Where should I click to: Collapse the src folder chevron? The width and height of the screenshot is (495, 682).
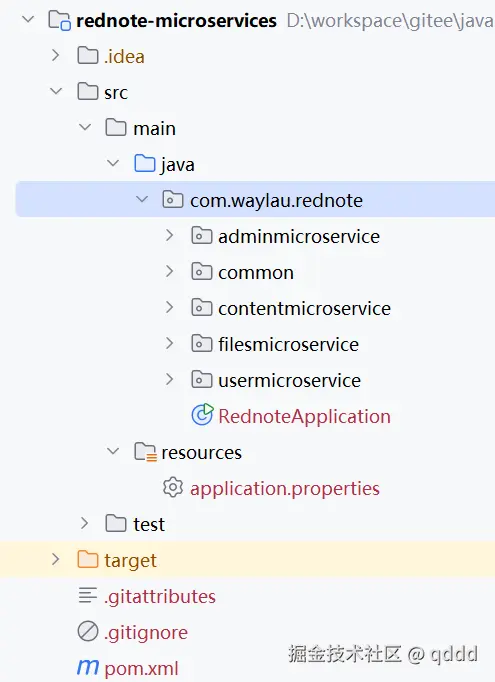point(56,91)
